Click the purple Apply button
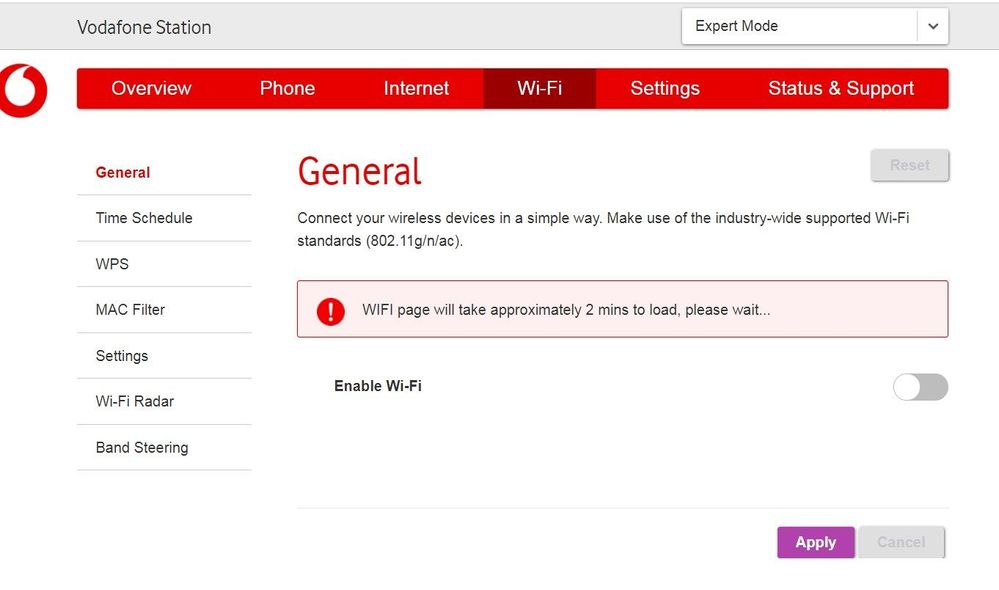This screenshot has height=590, width=999. point(816,542)
